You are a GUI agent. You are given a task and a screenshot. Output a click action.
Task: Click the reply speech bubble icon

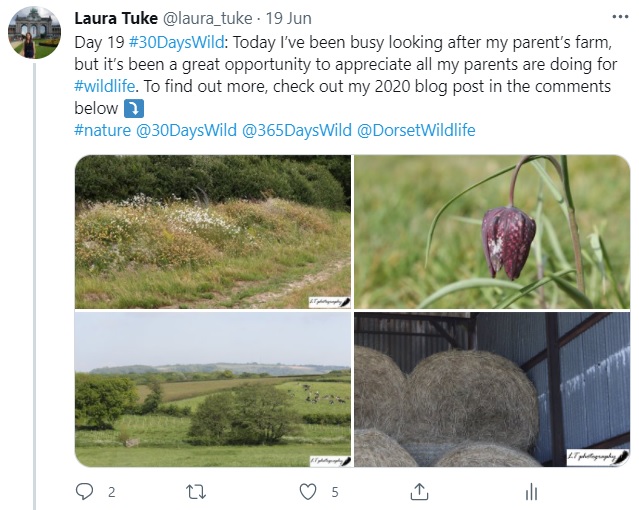coord(84,491)
